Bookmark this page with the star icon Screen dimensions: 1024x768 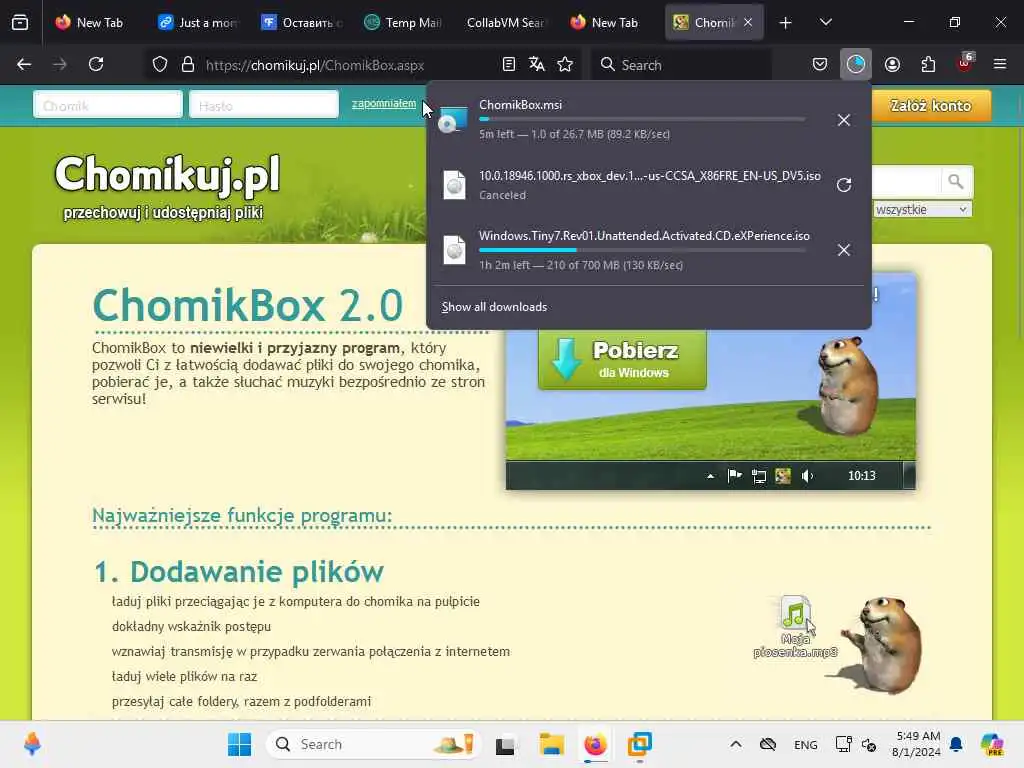click(x=565, y=65)
